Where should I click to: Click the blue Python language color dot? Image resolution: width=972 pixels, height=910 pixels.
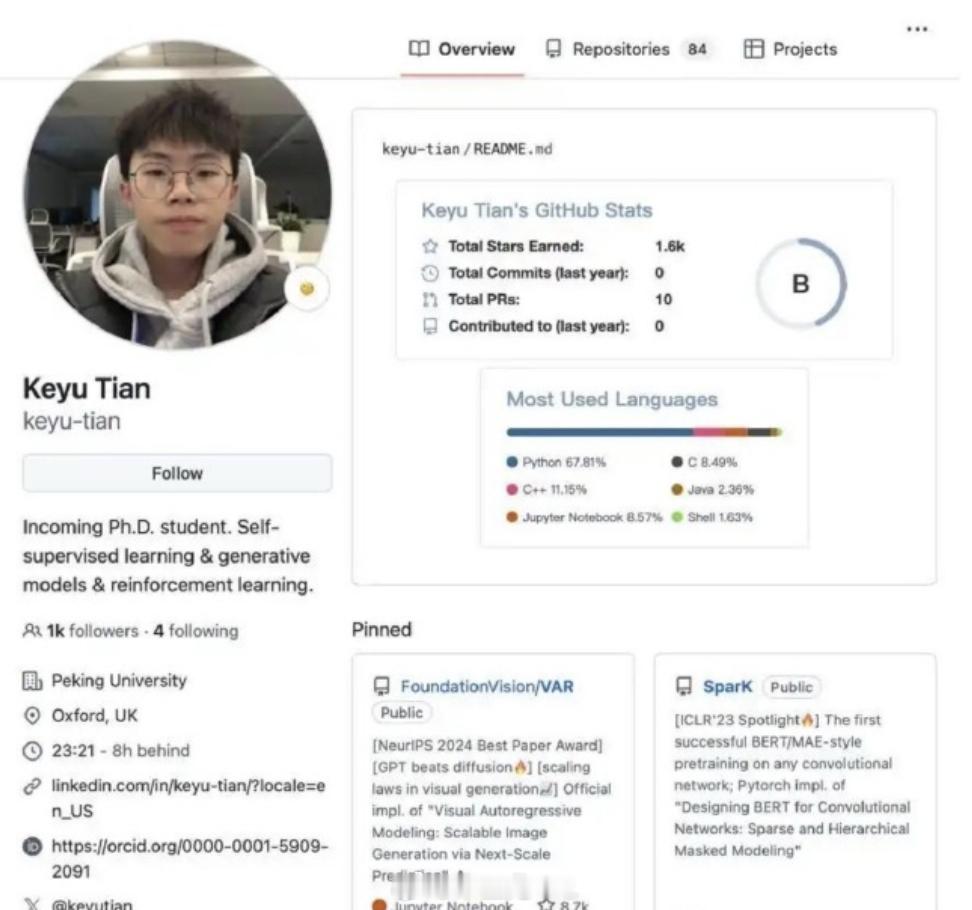pyautogui.click(x=512, y=462)
